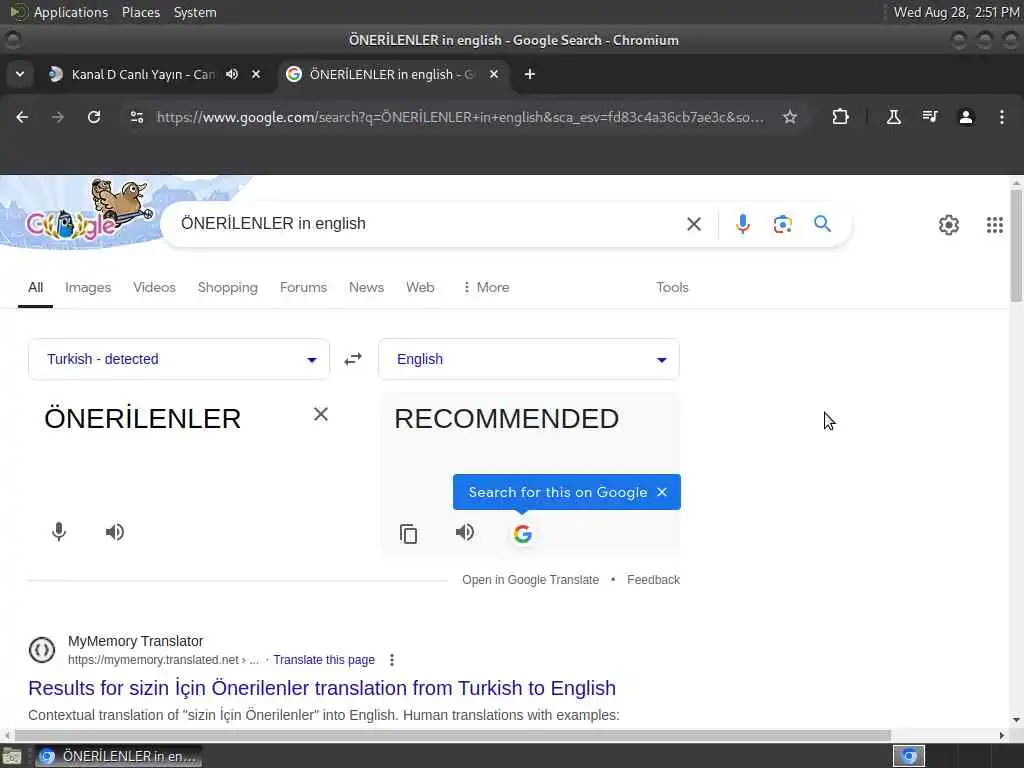Start voice search with microphone icon
Viewport: 1024px width, 768px height.
point(743,224)
